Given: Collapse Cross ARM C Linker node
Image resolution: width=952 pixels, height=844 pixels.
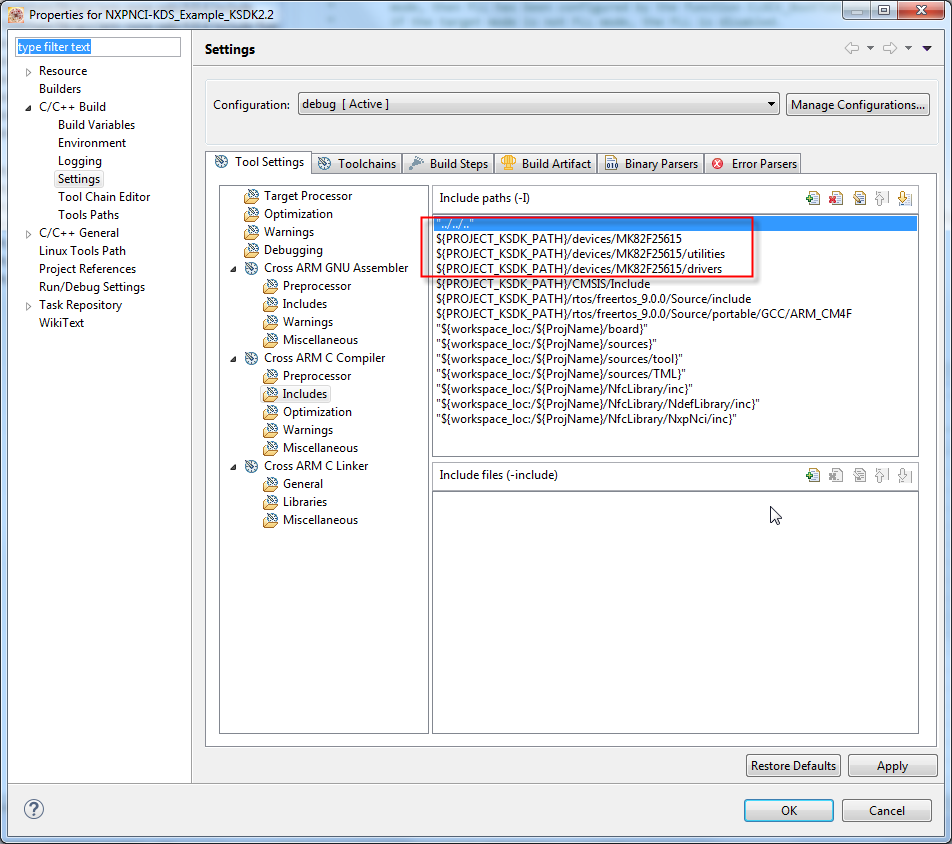Looking at the screenshot, I should click(233, 467).
